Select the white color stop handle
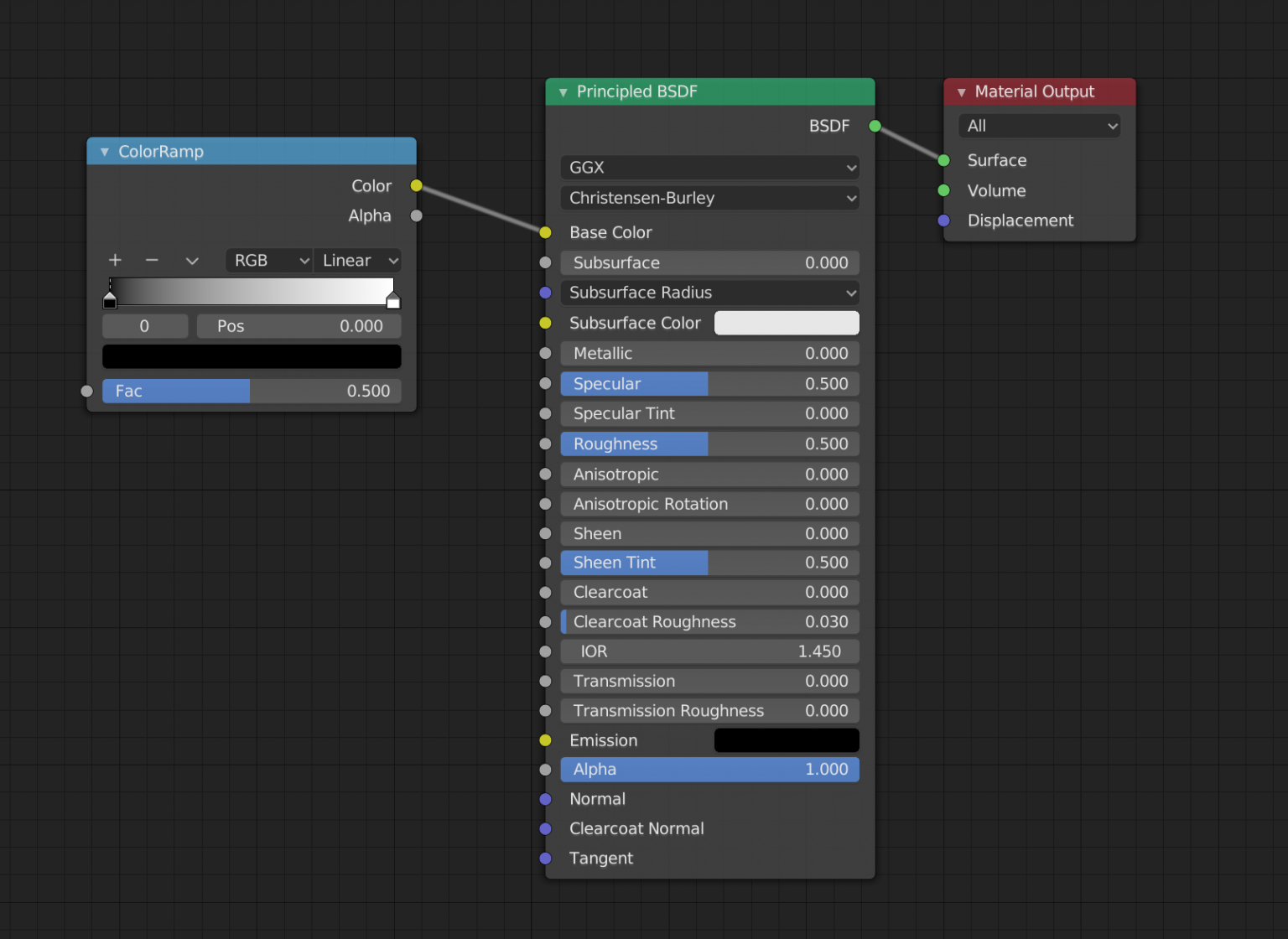The width and height of the screenshot is (1288, 939). pos(393,298)
